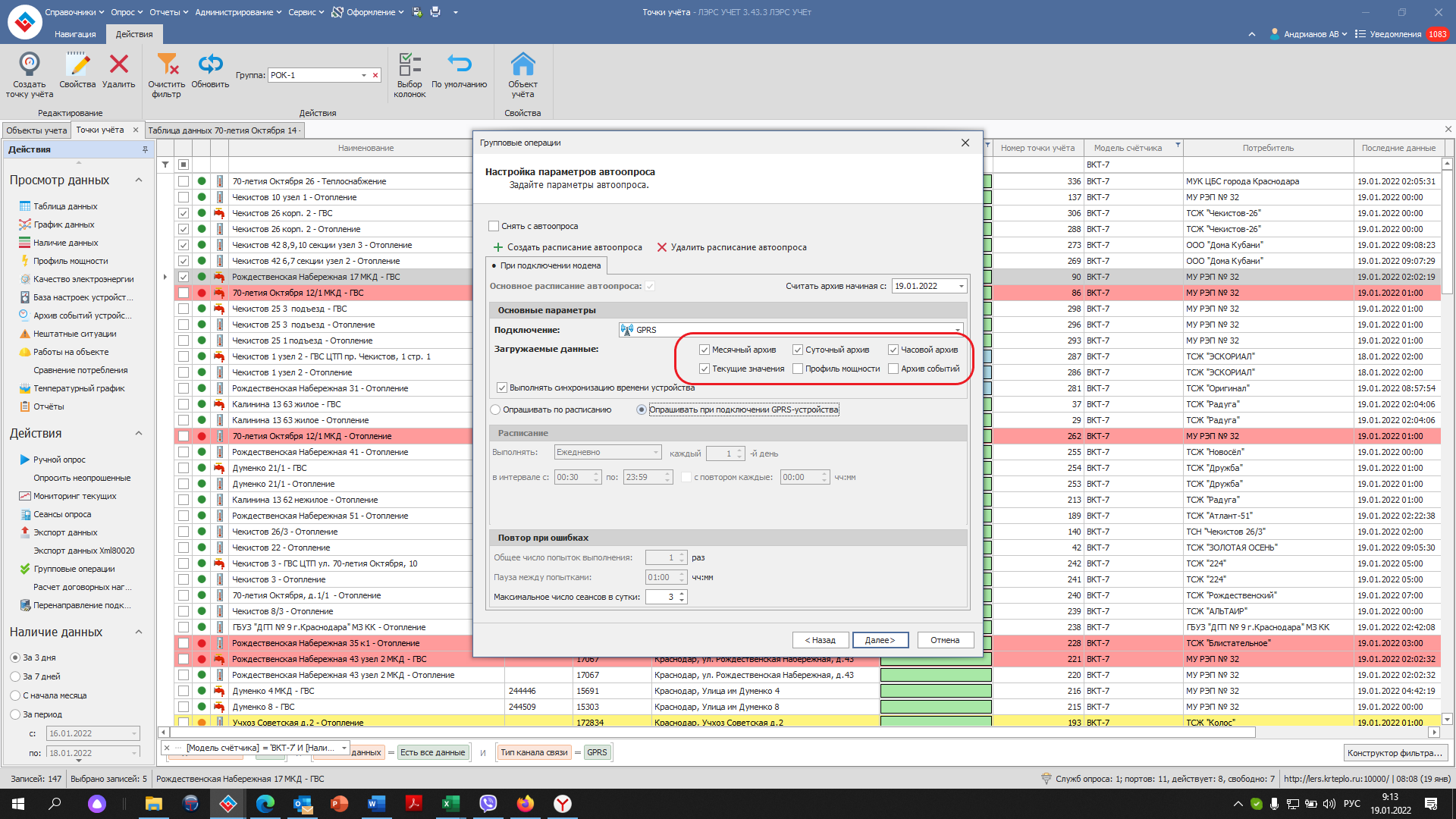Select Опрашивать по расписанию radio

[496, 409]
